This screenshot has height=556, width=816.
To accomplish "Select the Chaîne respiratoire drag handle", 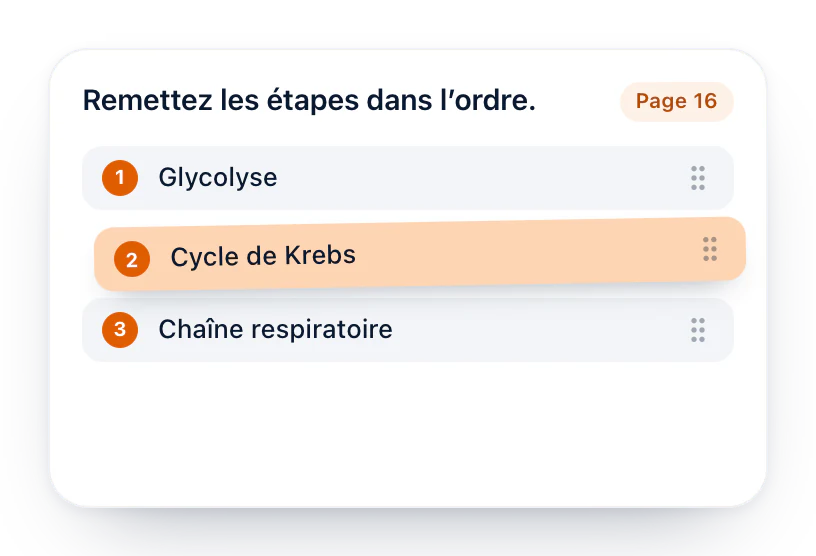I will pyautogui.click(x=698, y=330).
